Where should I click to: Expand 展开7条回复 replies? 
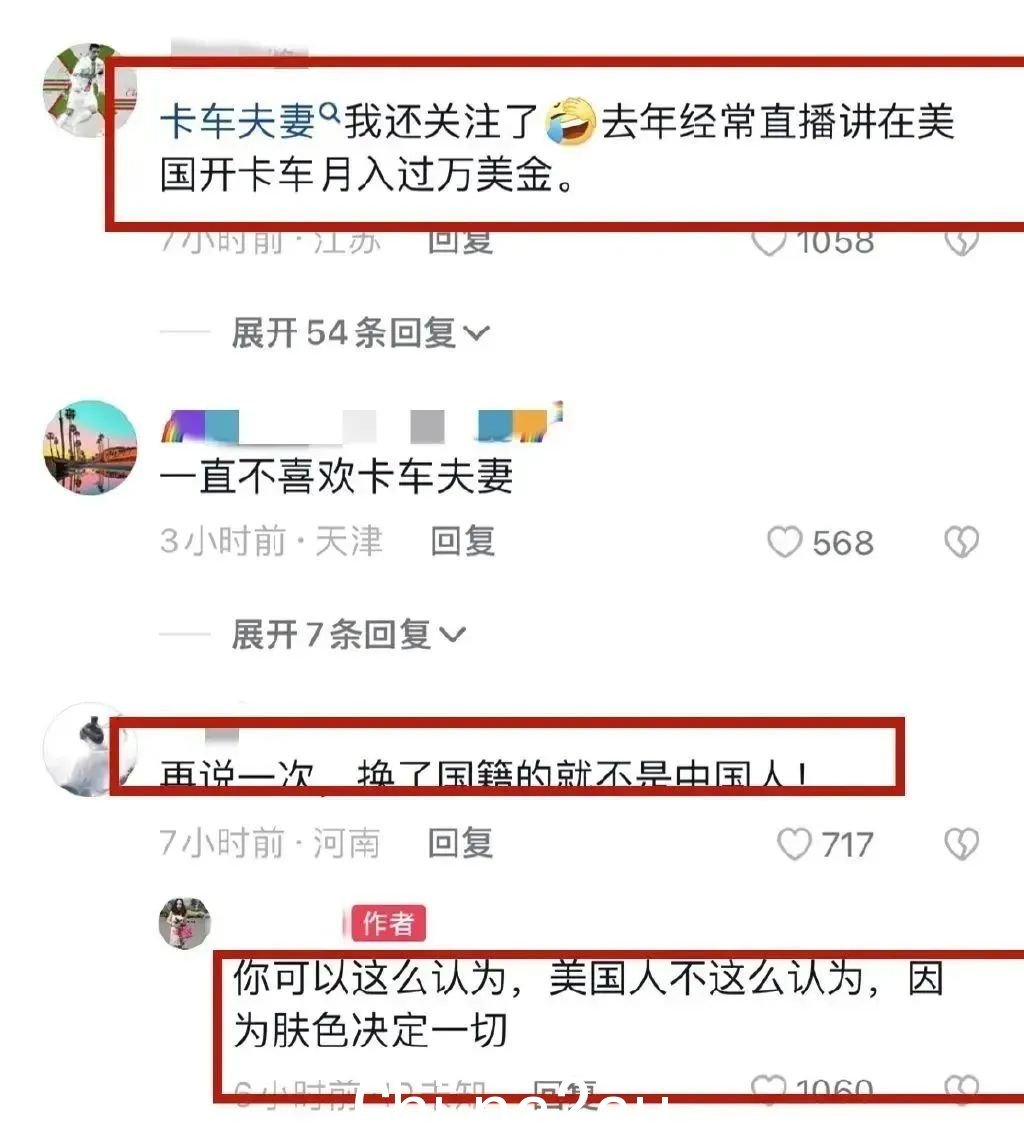[x=348, y=635]
